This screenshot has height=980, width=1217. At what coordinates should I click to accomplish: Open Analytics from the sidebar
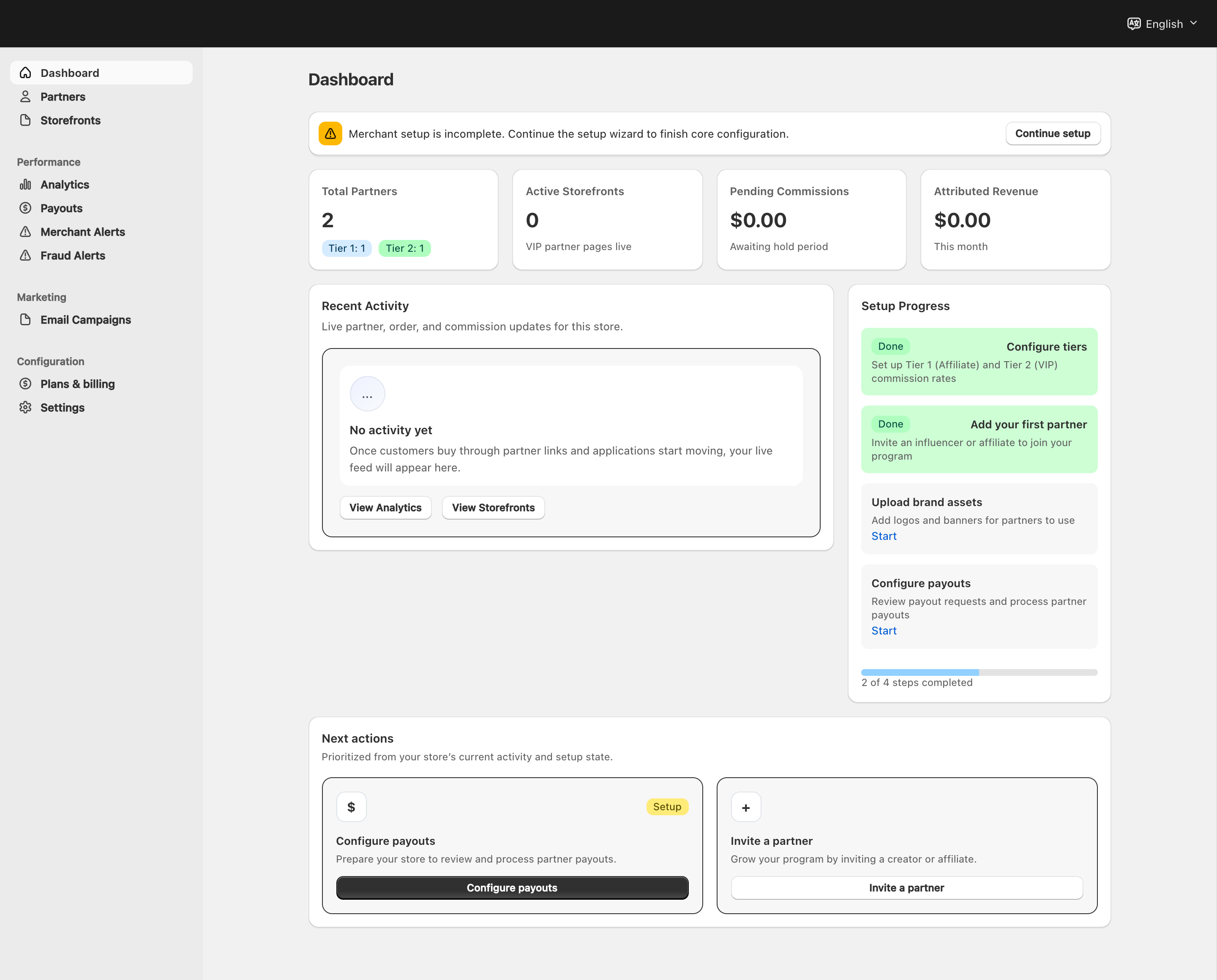[x=102, y=185]
